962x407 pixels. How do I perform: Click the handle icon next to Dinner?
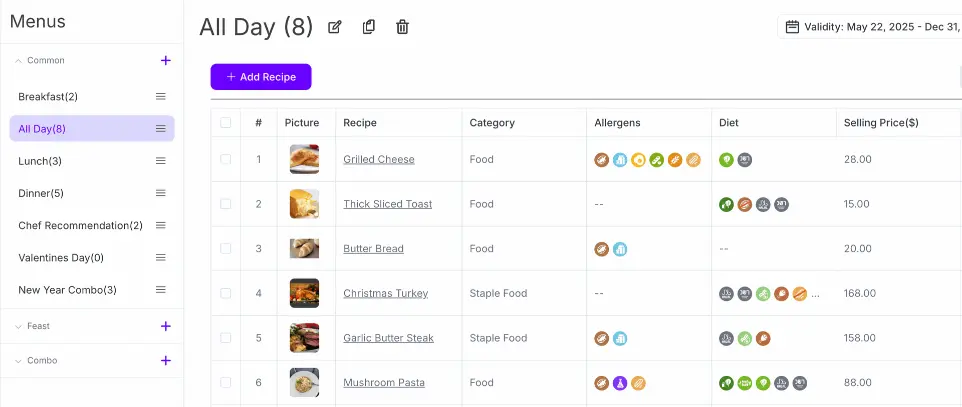coord(161,193)
